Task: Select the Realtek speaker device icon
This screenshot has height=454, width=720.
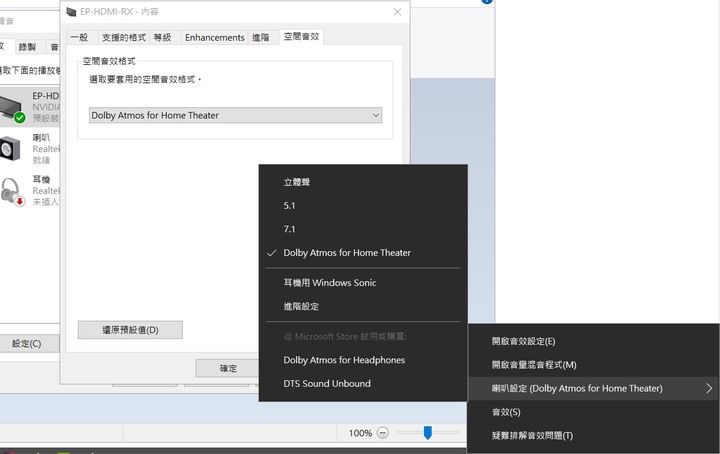Action: pos(11,149)
